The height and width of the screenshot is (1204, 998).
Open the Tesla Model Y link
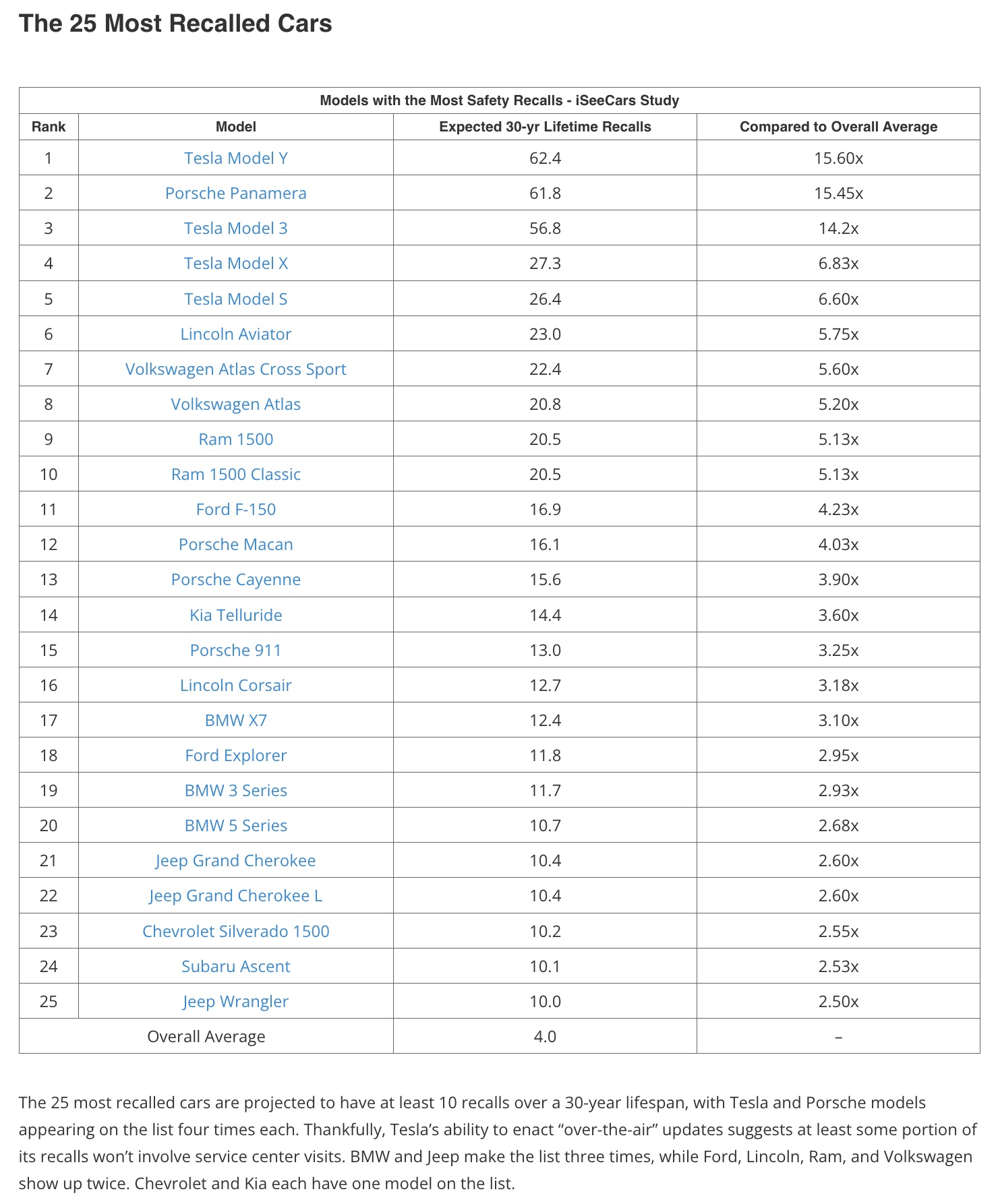tap(236, 158)
